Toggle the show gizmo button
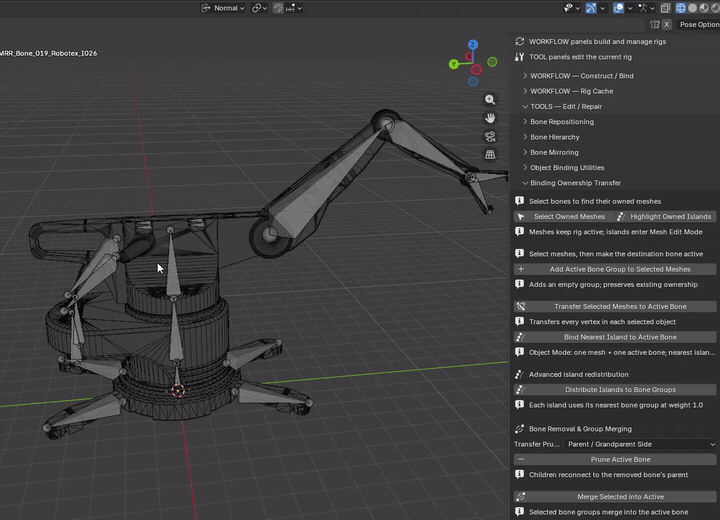The image size is (720, 520). point(591,8)
